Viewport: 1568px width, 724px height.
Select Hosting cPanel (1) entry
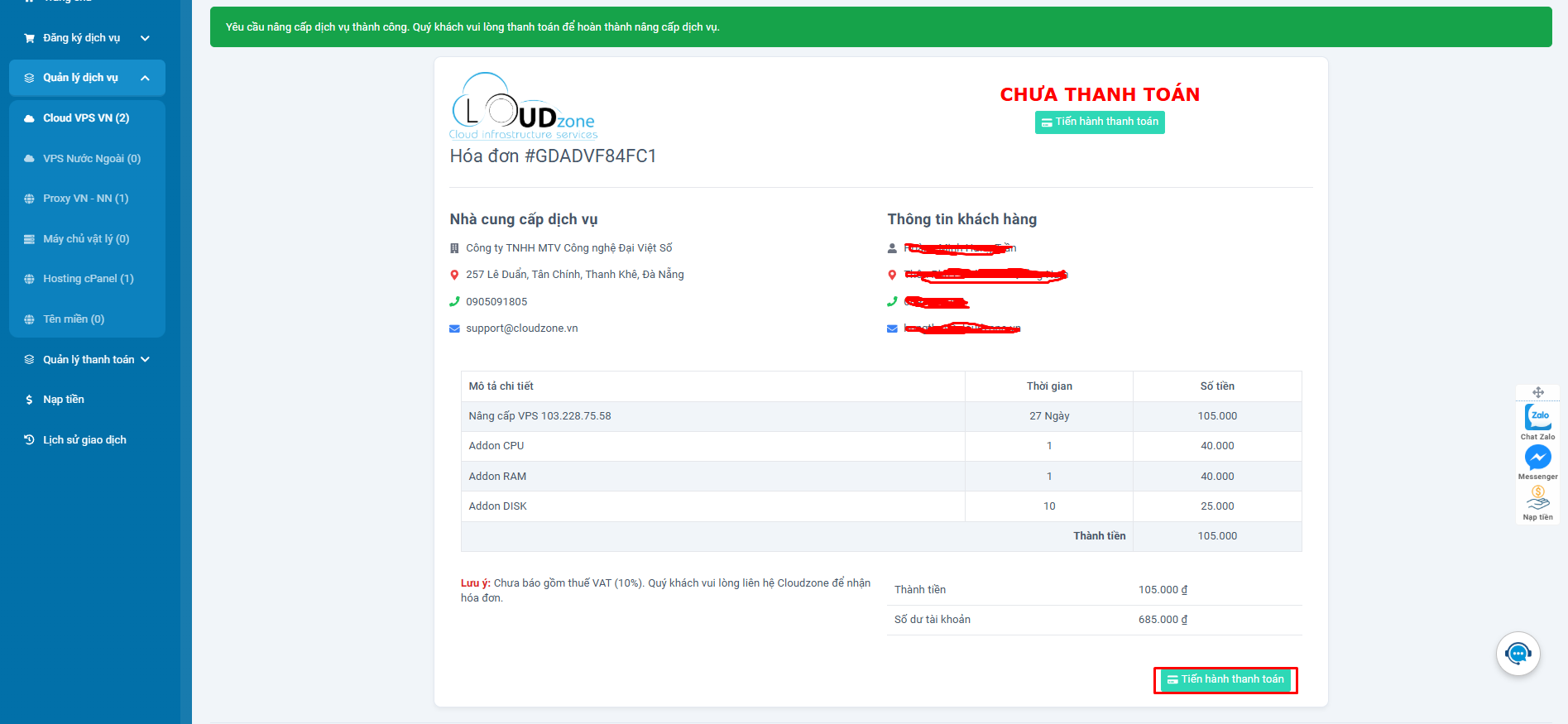pyautogui.click(x=88, y=279)
